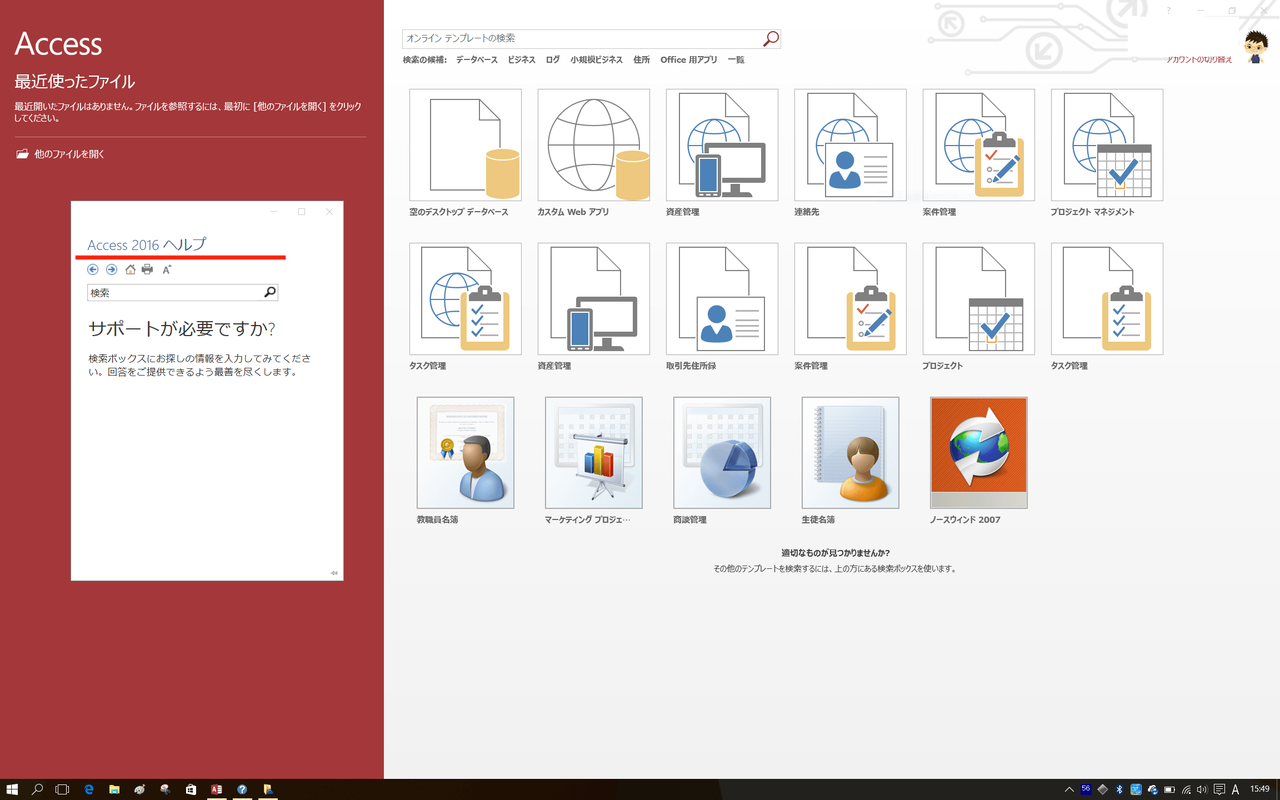Choose the 資産管理 template with the globe icon

pyautogui.click(x=722, y=153)
